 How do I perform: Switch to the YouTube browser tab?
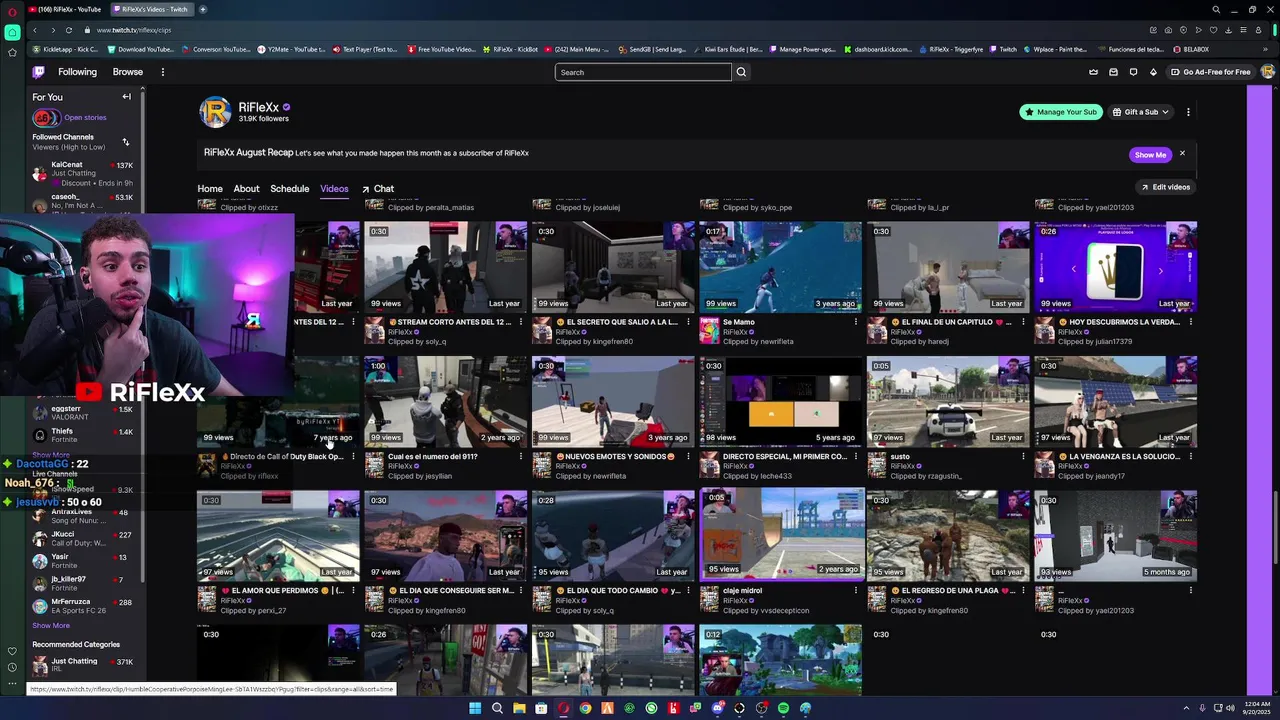pos(66,9)
